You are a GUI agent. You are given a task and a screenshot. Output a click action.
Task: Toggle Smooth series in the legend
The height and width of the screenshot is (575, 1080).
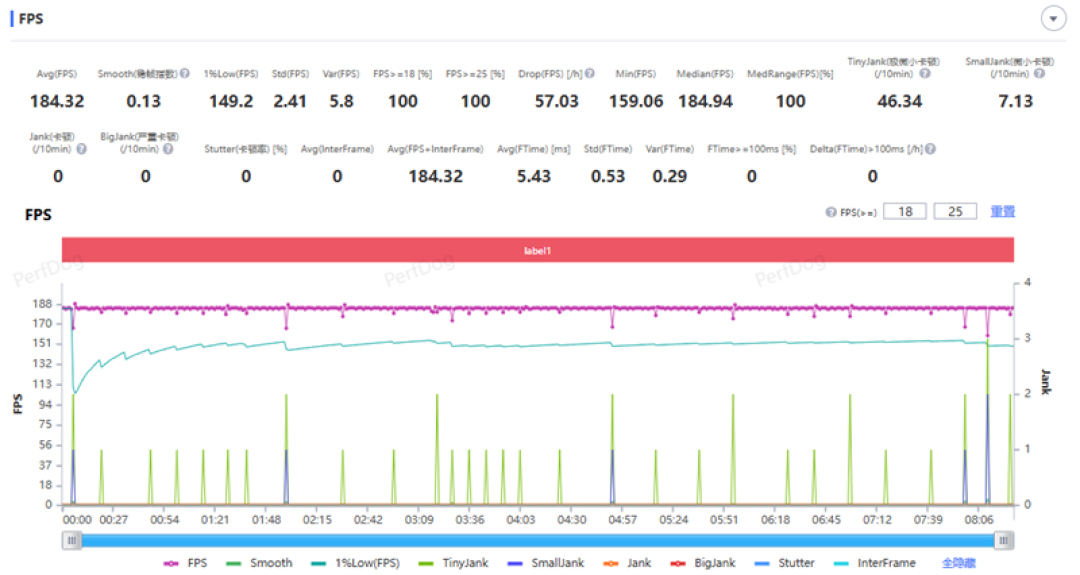pos(259,563)
